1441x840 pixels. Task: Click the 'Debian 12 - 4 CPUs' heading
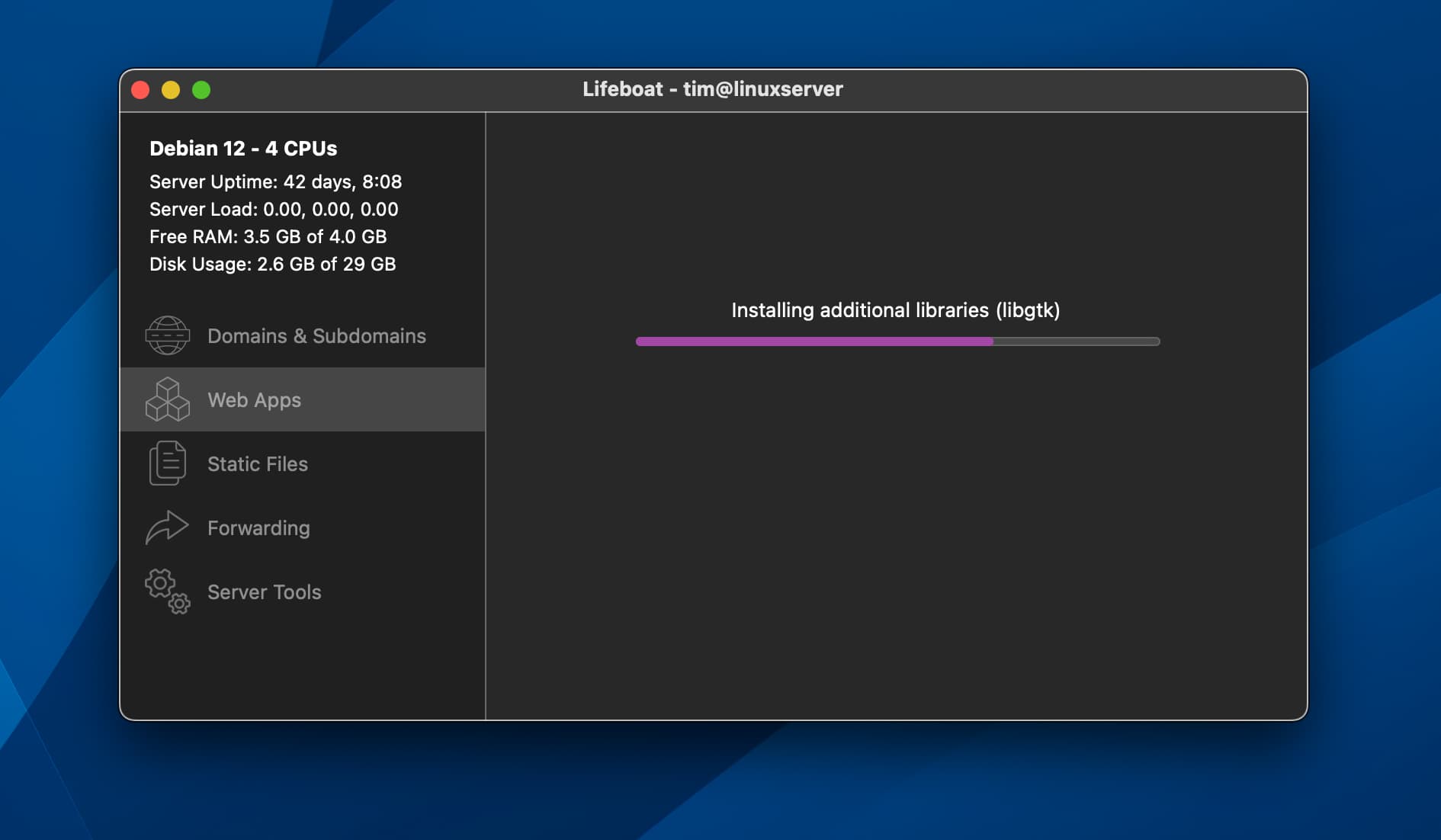pos(243,148)
